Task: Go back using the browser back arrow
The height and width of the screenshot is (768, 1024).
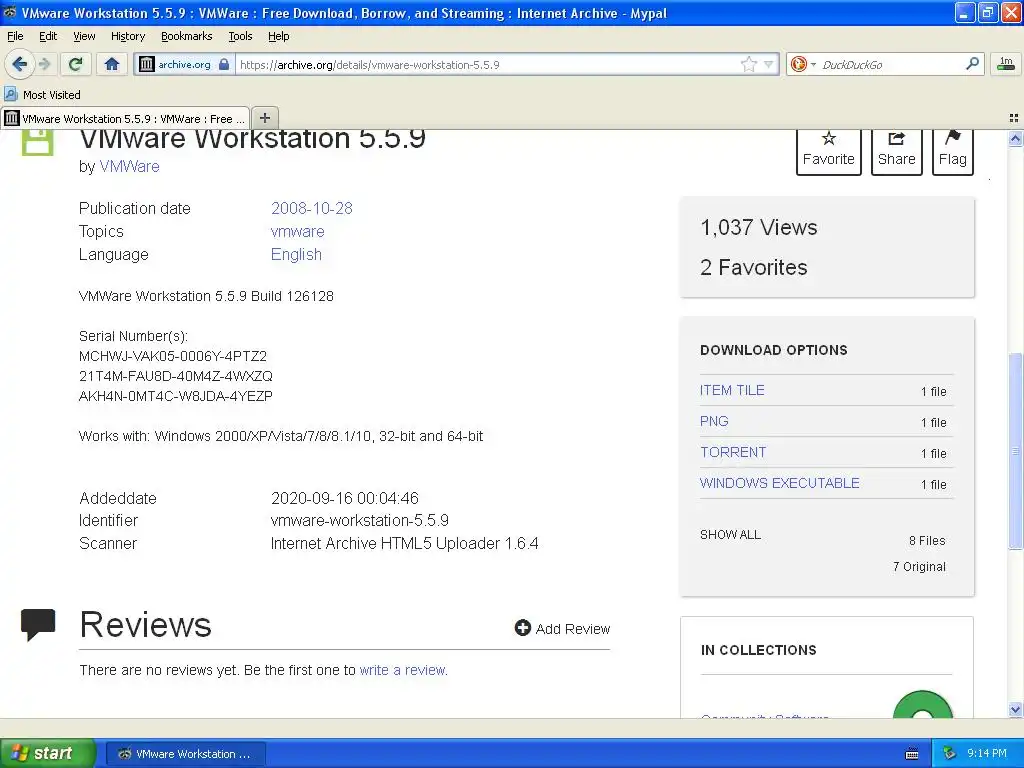Action: (x=19, y=64)
